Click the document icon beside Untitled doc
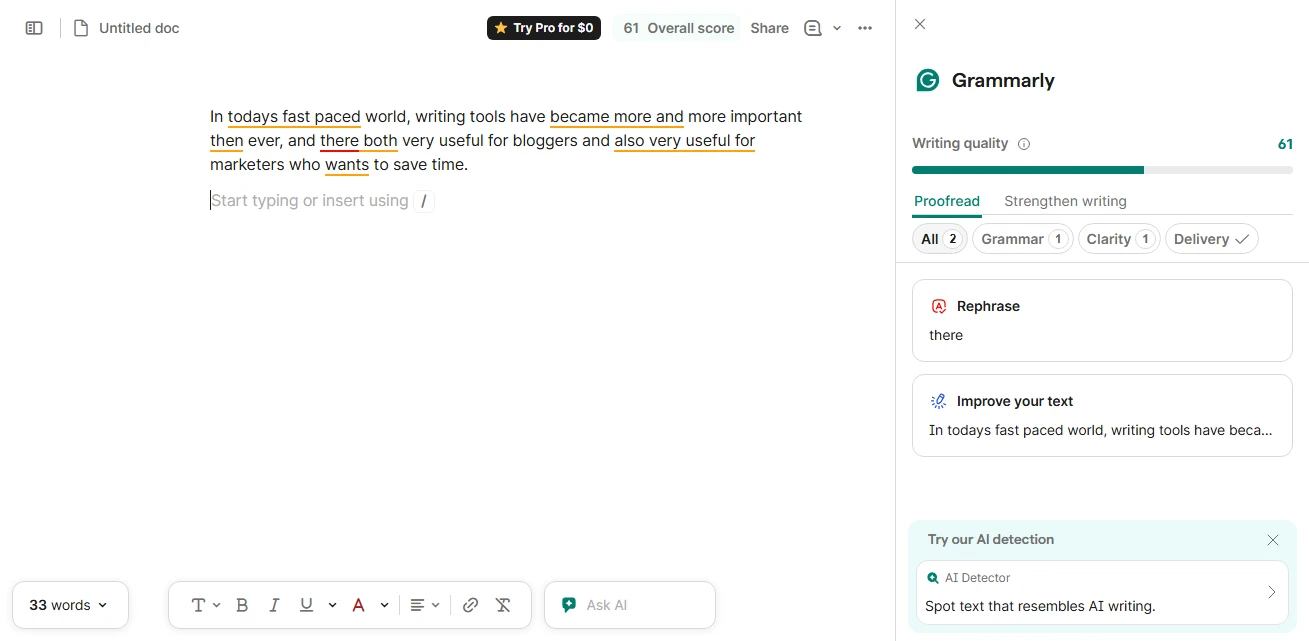The image size is (1309, 641). tap(81, 28)
